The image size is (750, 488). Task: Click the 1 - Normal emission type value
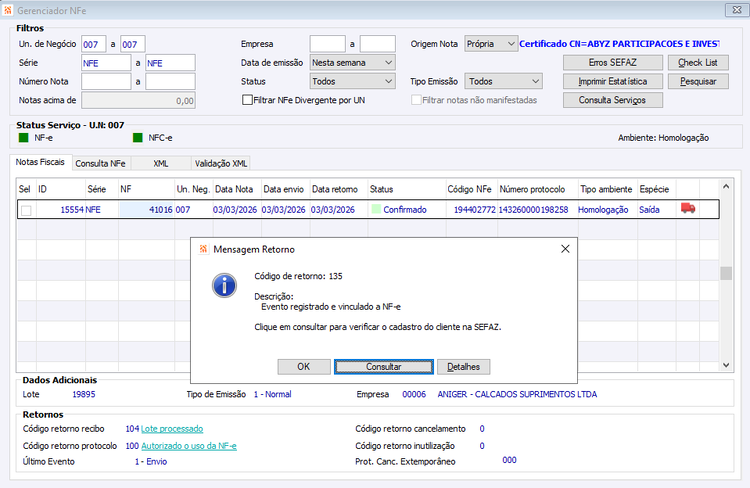click(273, 394)
